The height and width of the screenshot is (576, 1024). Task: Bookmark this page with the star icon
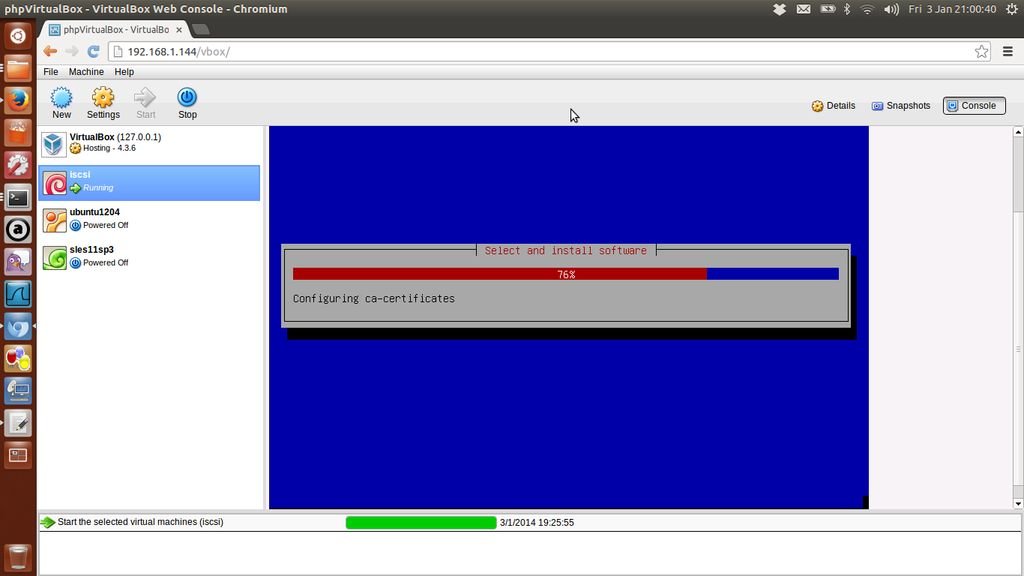pyautogui.click(x=981, y=51)
